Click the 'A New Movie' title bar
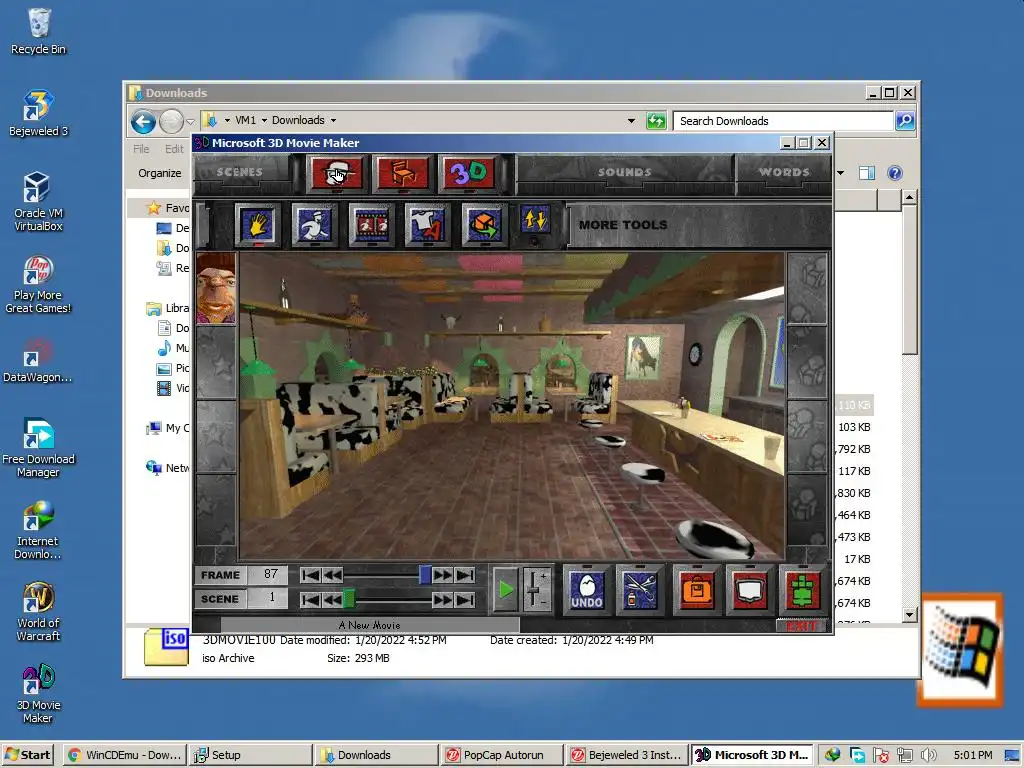Viewport: 1024px width, 768px height. pos(370,625)
